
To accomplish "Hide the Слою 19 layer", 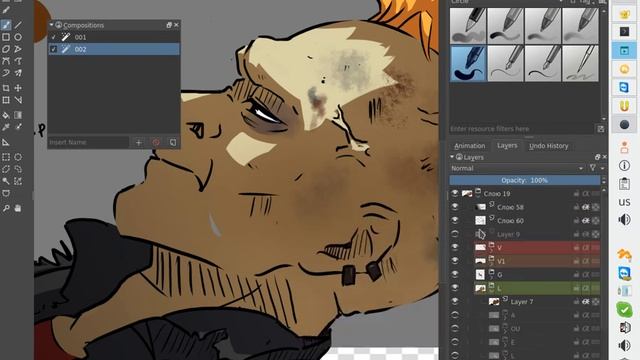I will [455, 193].
